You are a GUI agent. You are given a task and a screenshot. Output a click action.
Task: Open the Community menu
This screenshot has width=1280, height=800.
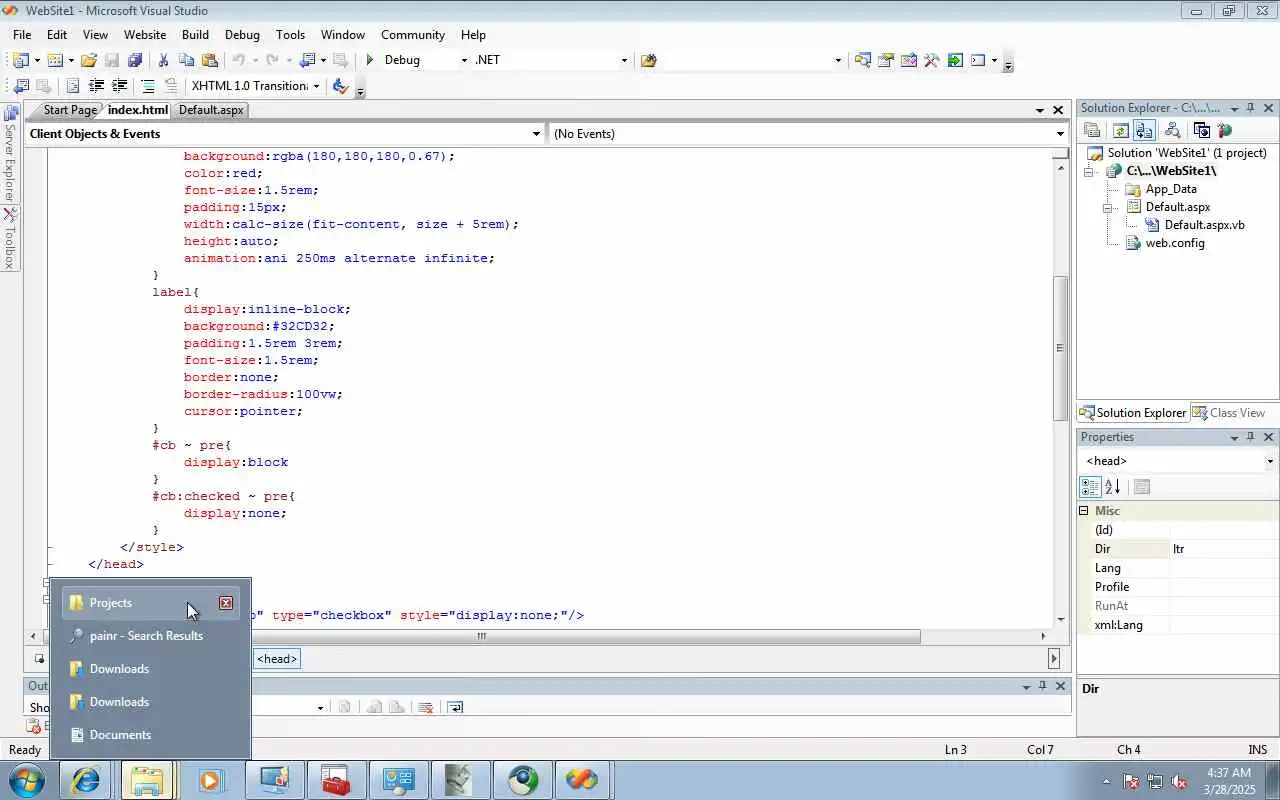coord(413,34)
